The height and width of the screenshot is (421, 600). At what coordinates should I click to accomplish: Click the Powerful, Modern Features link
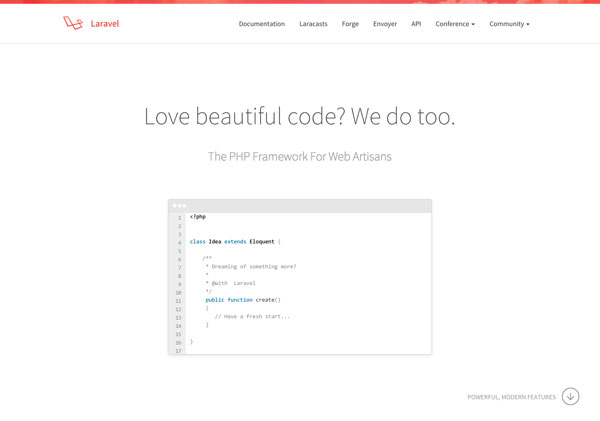click(x=511, y=397)
